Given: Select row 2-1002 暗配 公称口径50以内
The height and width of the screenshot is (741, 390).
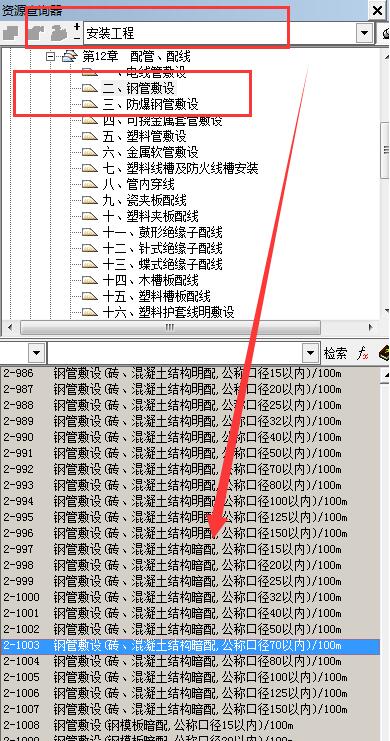Looking at the screenshot, I should [x=190, y=629].
